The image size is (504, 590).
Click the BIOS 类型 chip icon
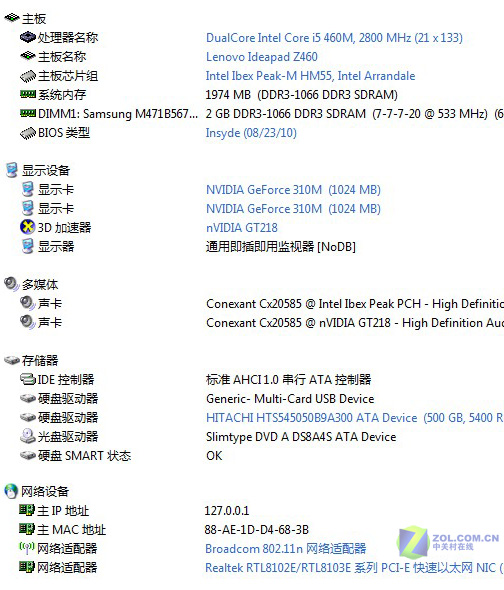pyautogui.click(x=28, y=133)
